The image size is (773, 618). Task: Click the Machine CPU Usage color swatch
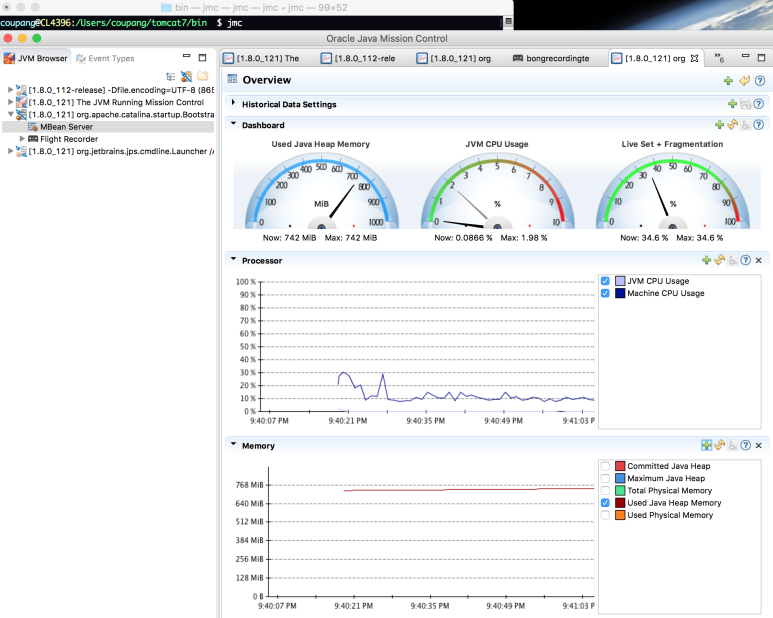tap(620, 293)
